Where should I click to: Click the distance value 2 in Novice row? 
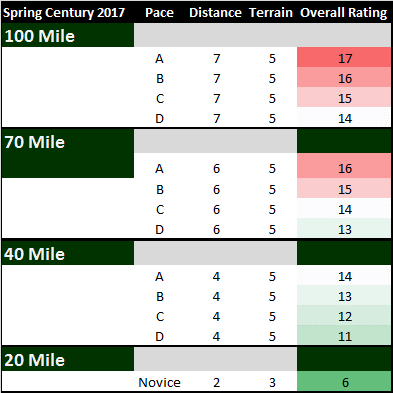coord(216,382)
